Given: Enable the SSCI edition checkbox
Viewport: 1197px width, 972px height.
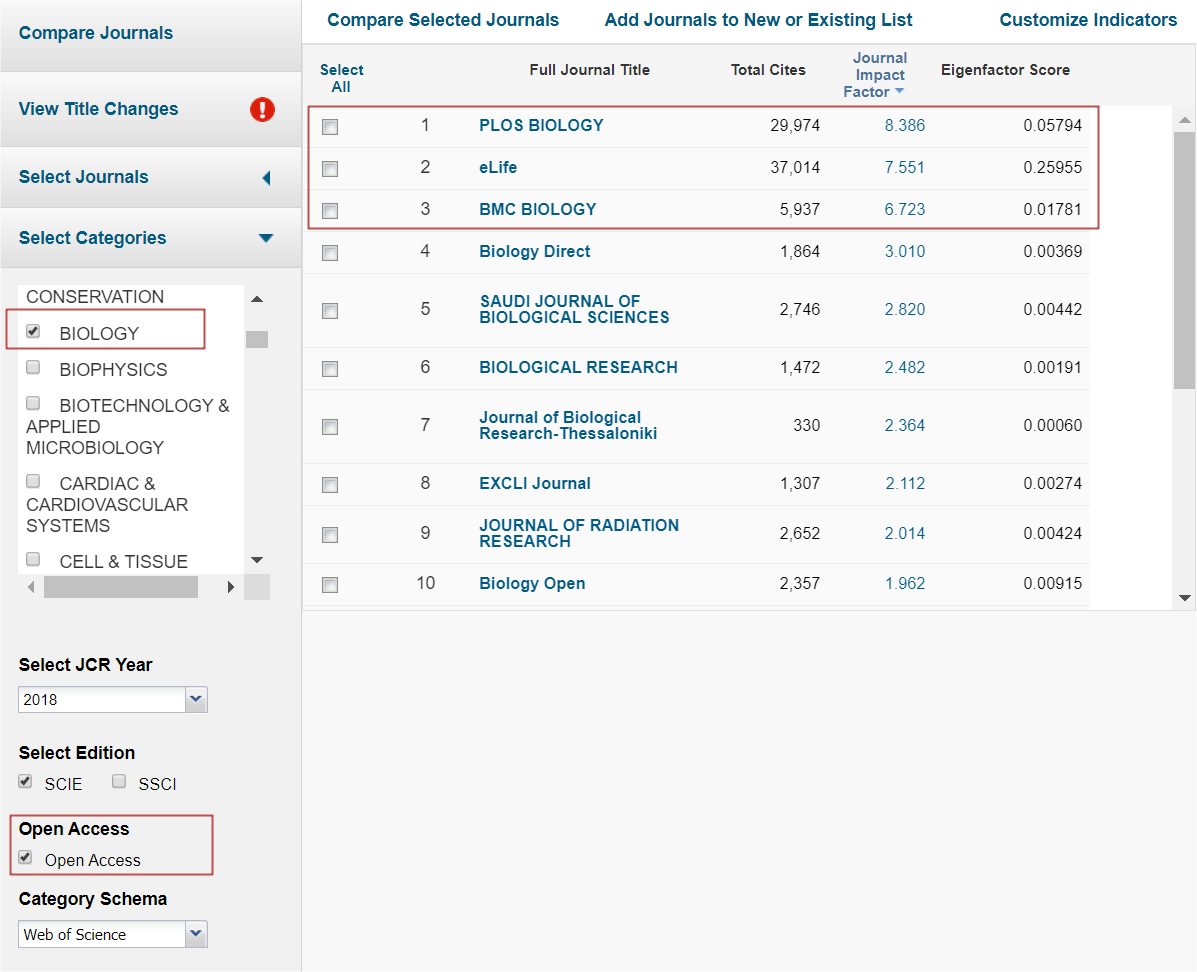Looking at the screenshot, I should pyautogui.click(x=119, y=782).
